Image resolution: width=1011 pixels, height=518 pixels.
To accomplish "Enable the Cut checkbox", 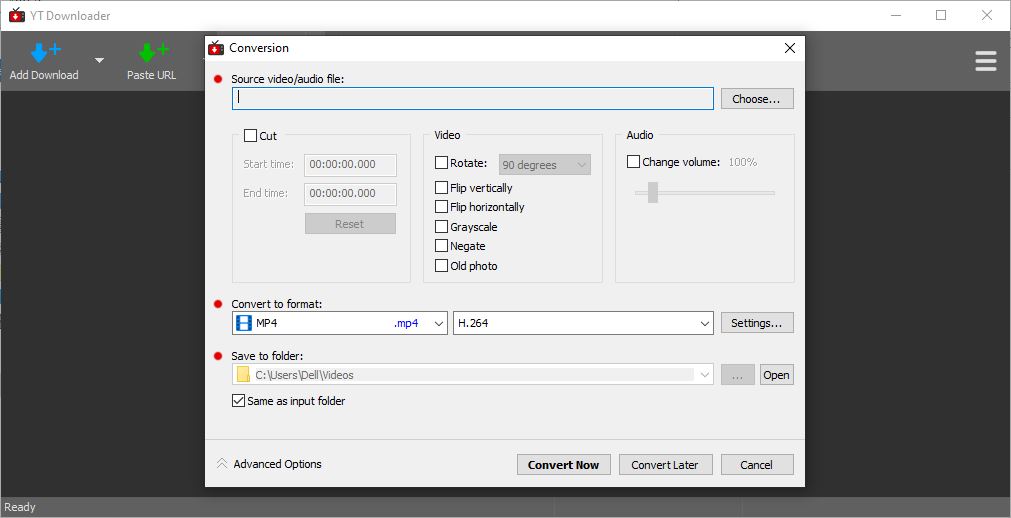I will tap(250, 136).
